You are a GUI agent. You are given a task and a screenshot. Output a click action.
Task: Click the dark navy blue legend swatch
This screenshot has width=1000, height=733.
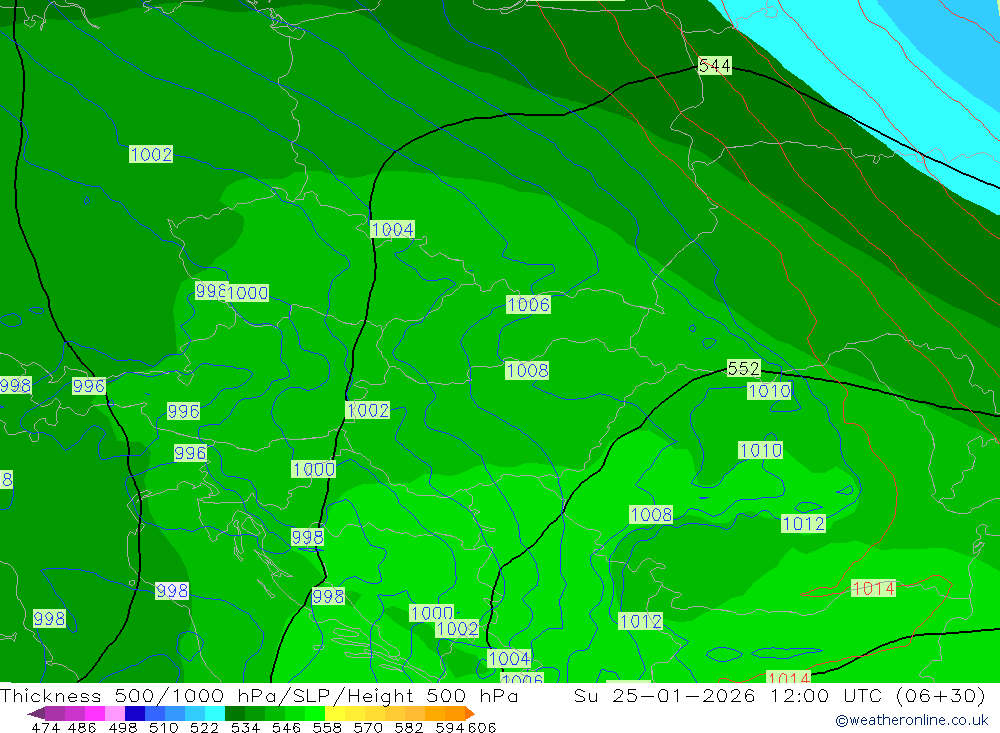pos(135,713)
